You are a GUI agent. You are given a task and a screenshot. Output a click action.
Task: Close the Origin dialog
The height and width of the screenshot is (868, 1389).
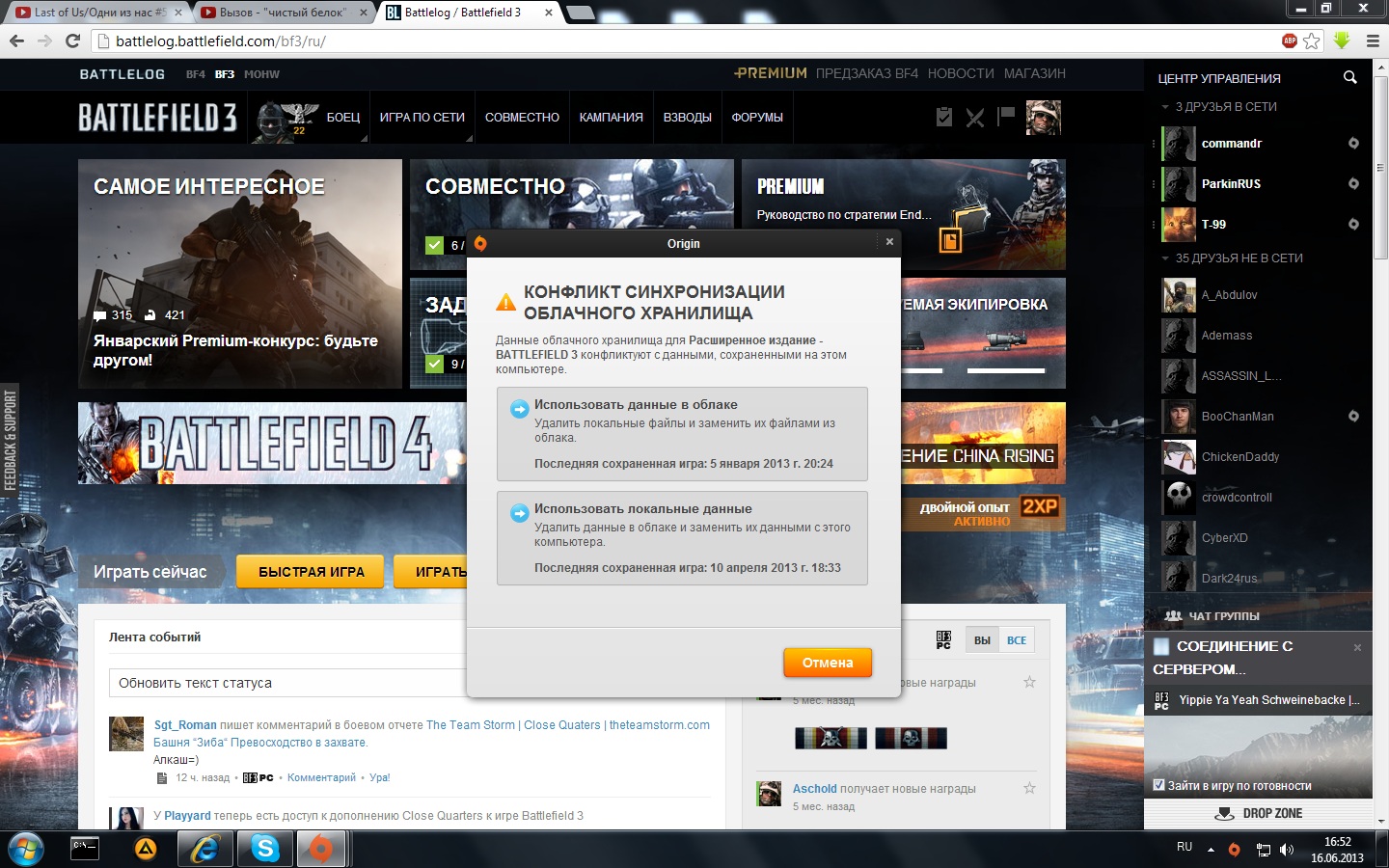[x=889, y=241]
